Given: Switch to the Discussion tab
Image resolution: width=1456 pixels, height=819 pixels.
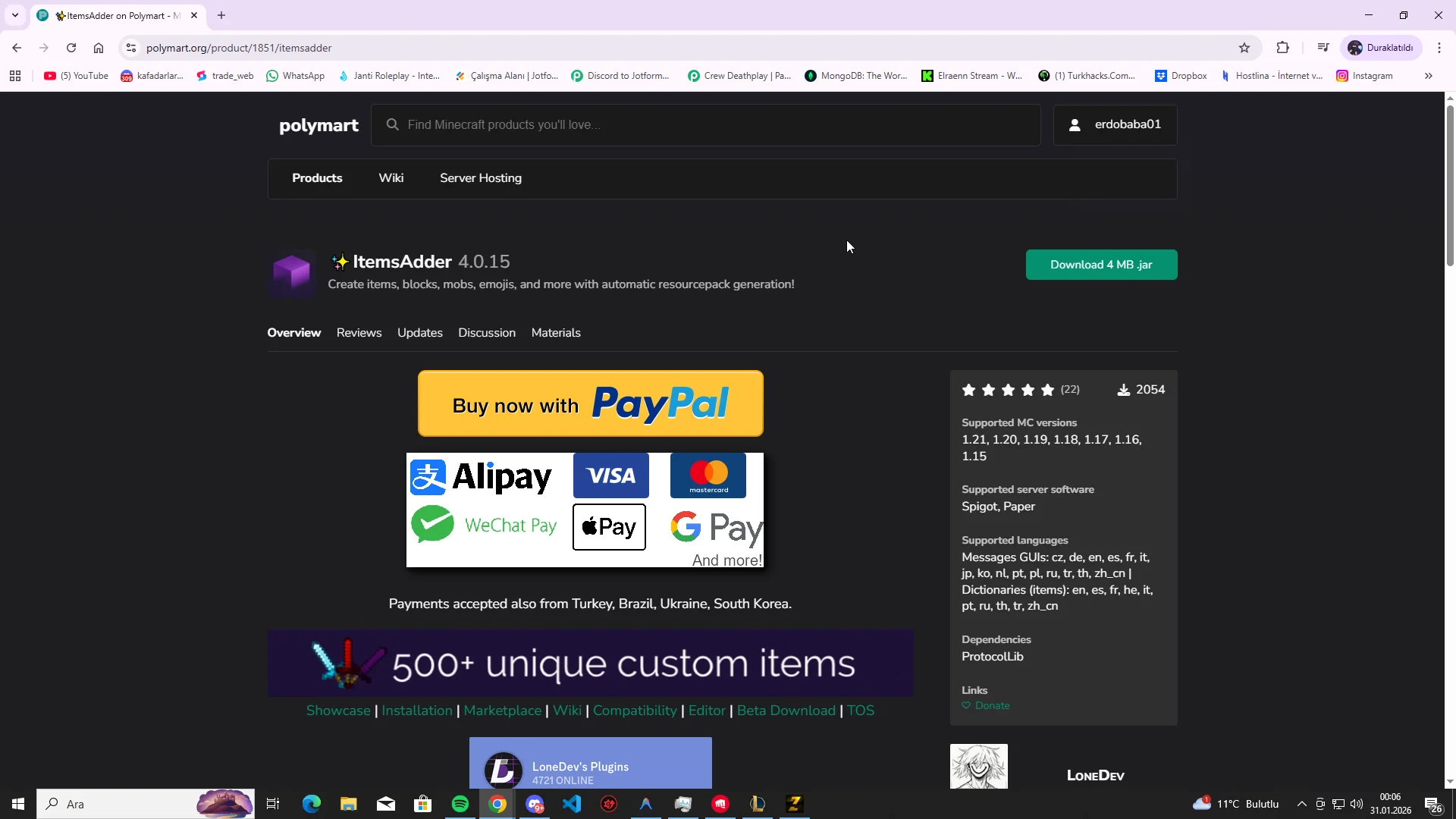Looking at the screenshot, I should coord(487,333).
